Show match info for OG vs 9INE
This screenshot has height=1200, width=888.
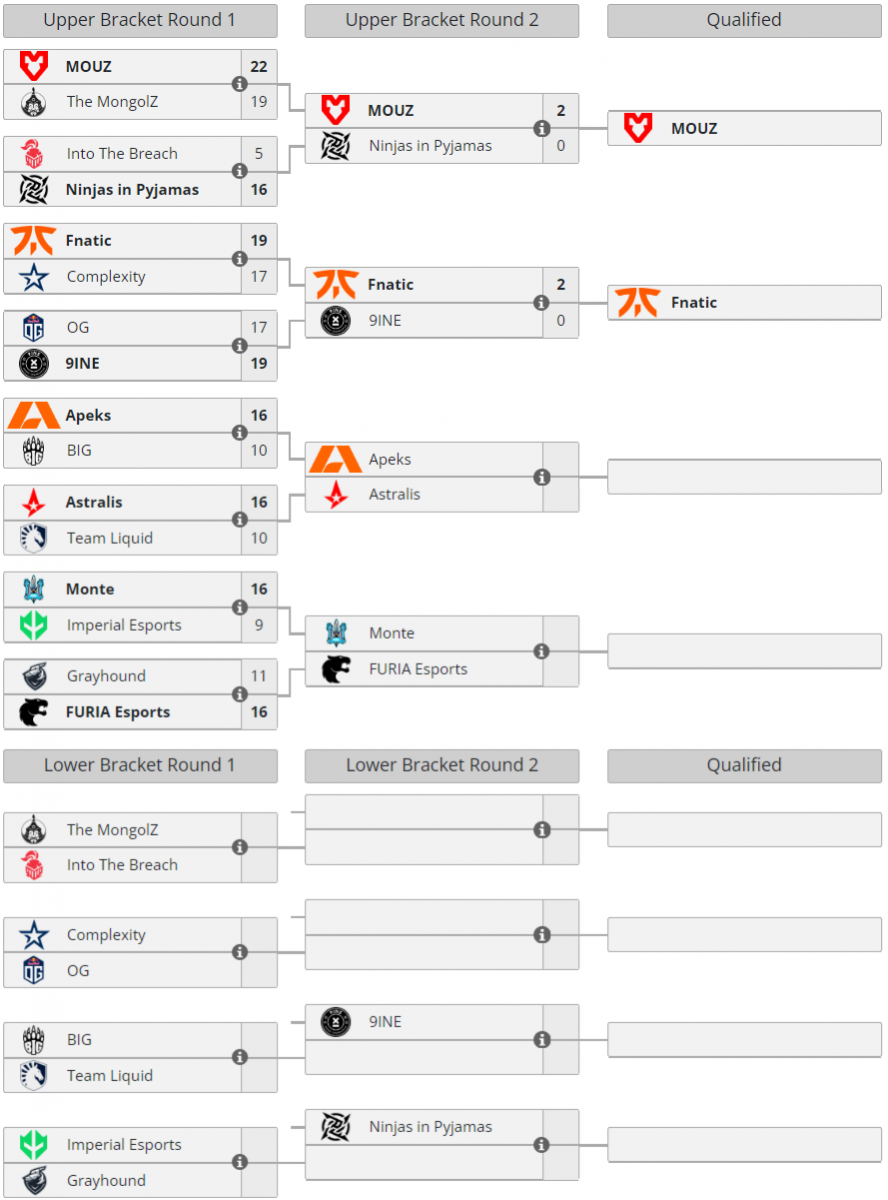click(x=239, y=345)
